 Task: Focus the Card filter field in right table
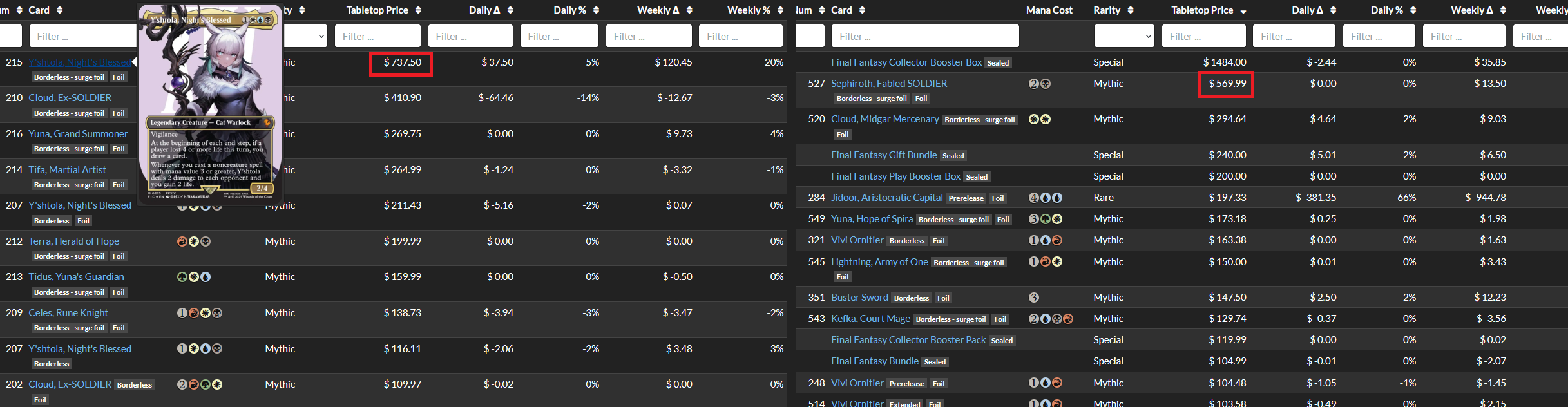click(x=924, y=36)
